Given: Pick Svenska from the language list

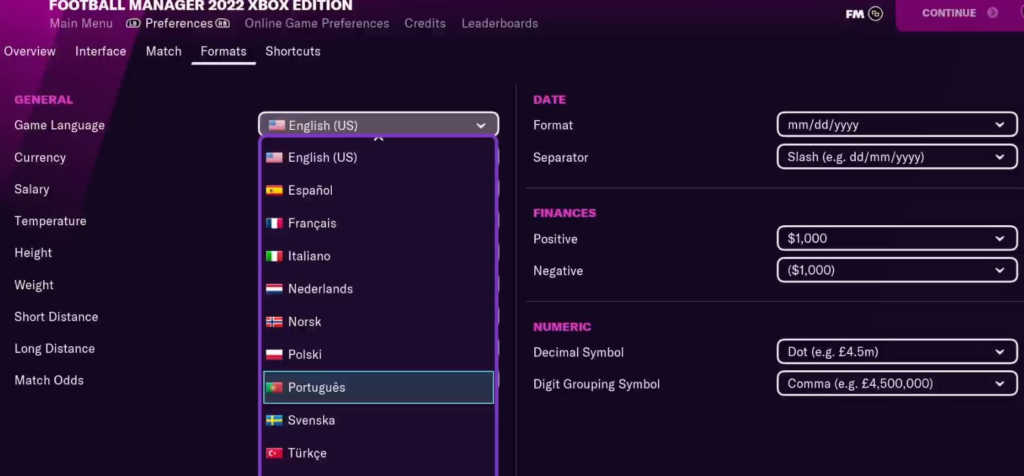Looking at the screenshot, I should coord(378,420).
